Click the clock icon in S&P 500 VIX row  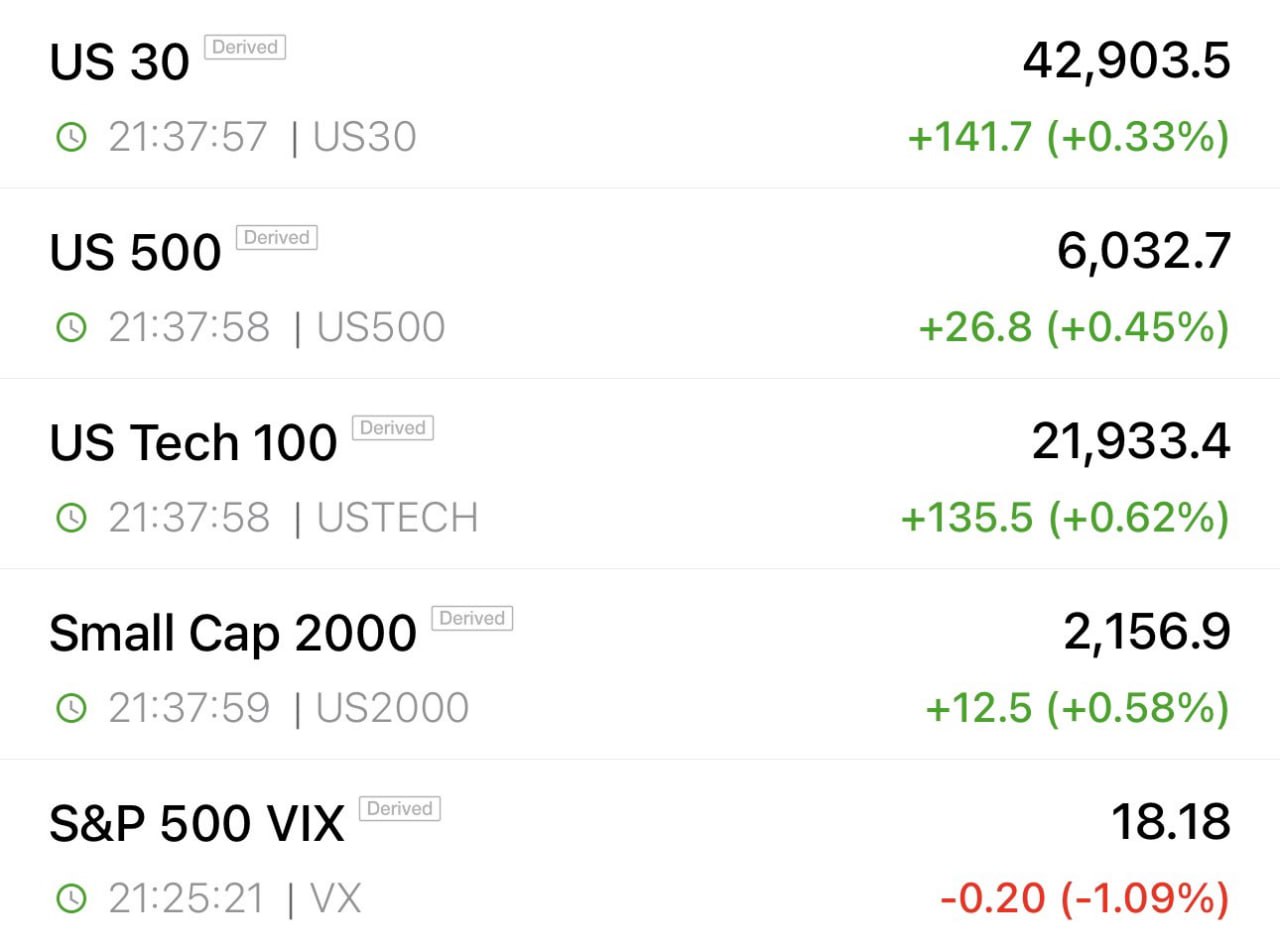71,898
